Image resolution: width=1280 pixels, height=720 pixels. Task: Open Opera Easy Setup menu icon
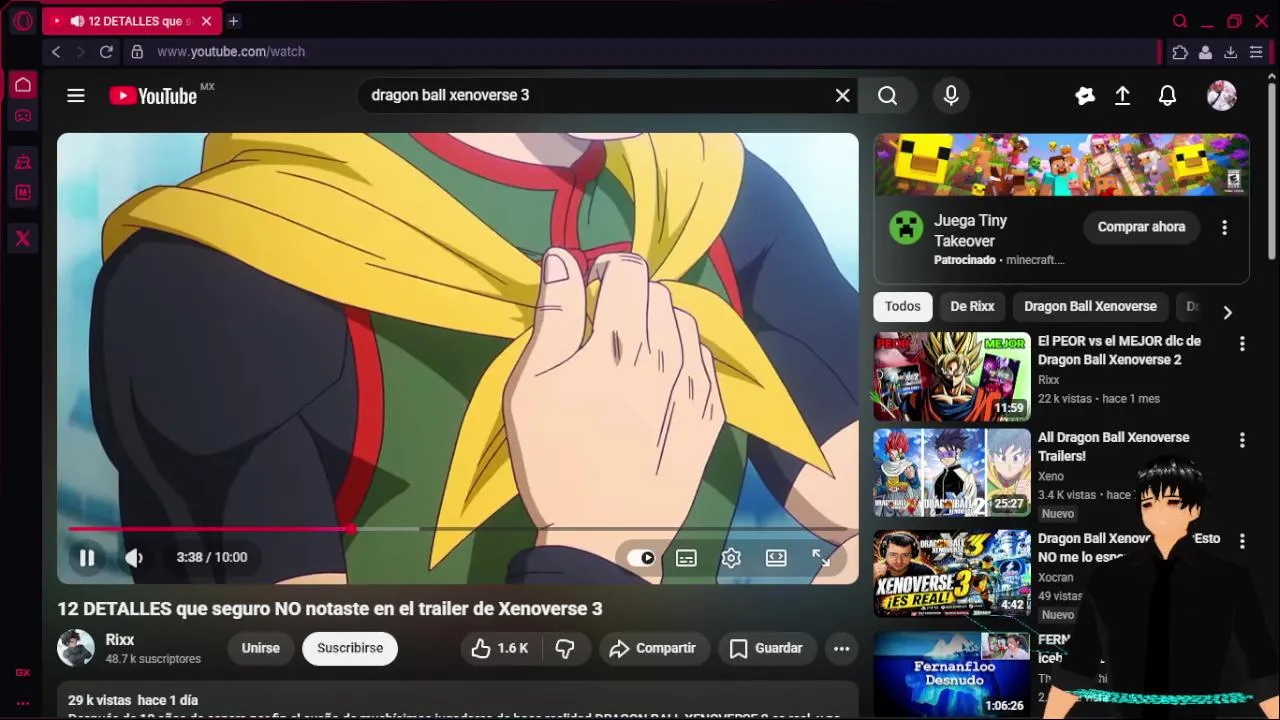(x=1256, y=52)
